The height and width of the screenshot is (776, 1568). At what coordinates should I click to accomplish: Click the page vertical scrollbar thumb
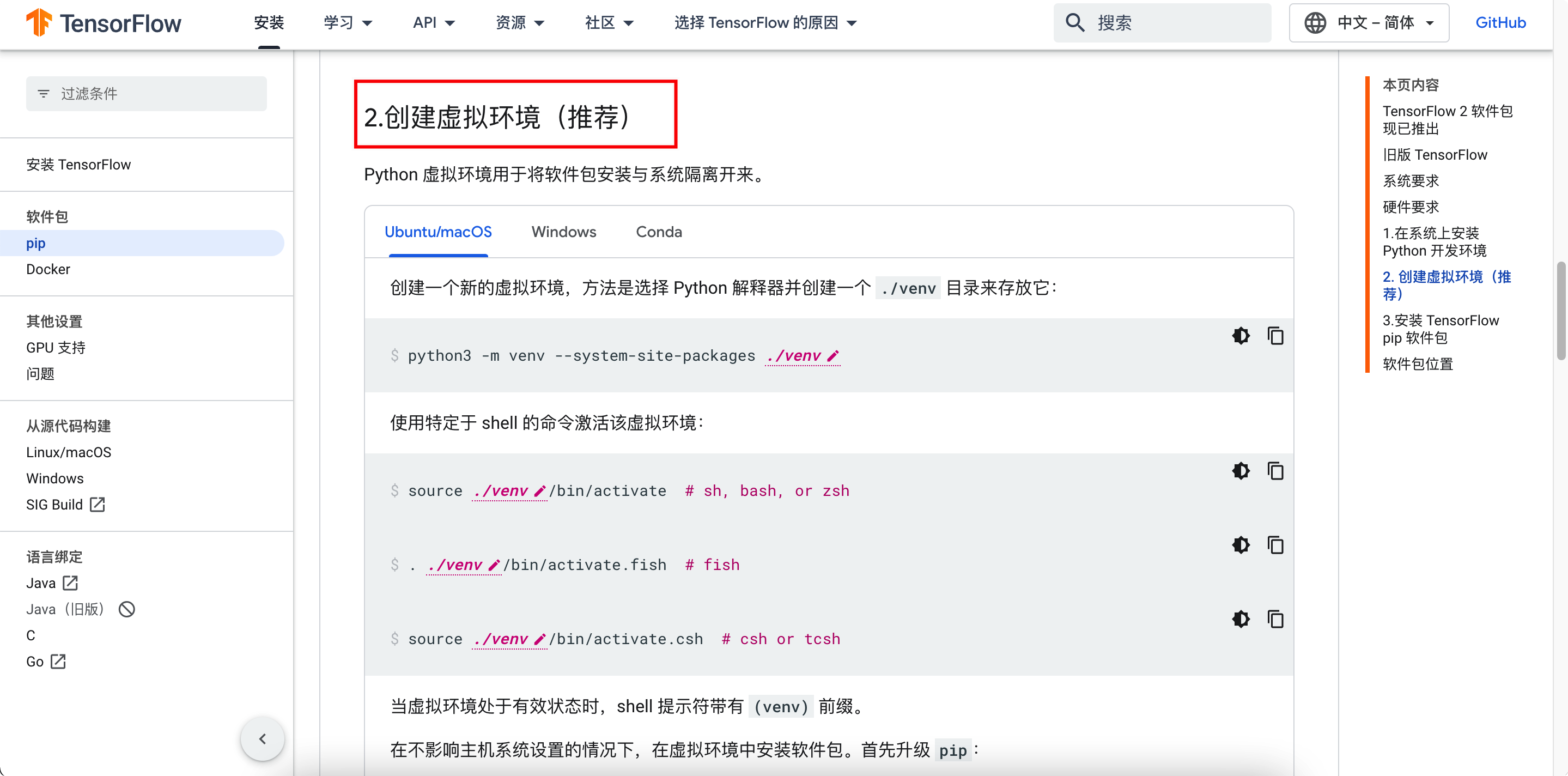[x=1561, y=311]
